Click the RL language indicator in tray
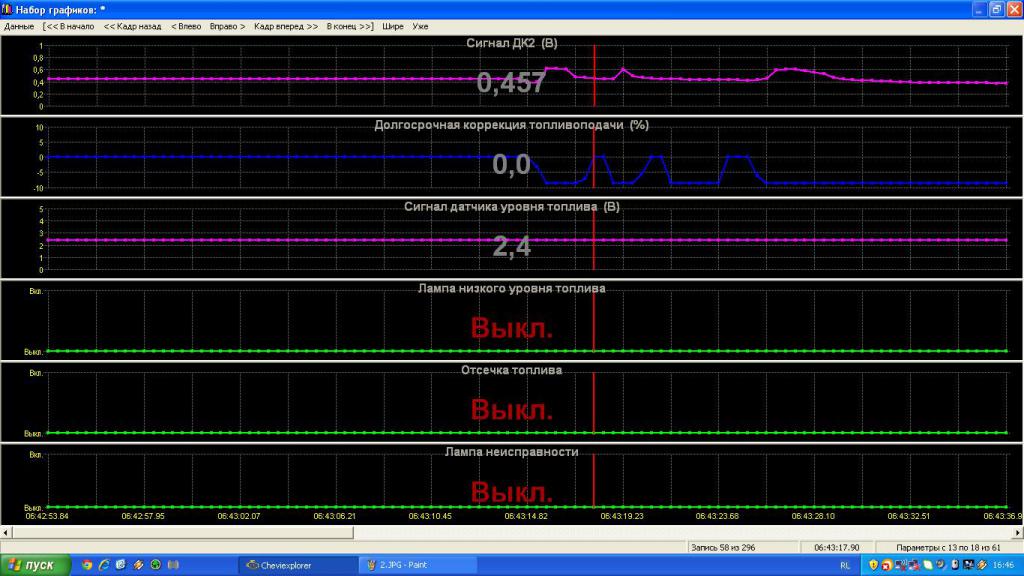 click(845, 565)
